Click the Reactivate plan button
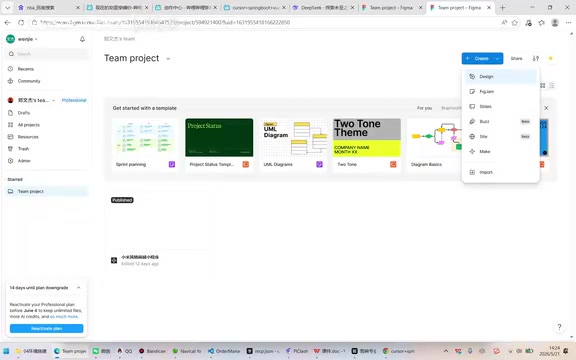This screenshot has height=360, width=576. (x=46, y=328)
